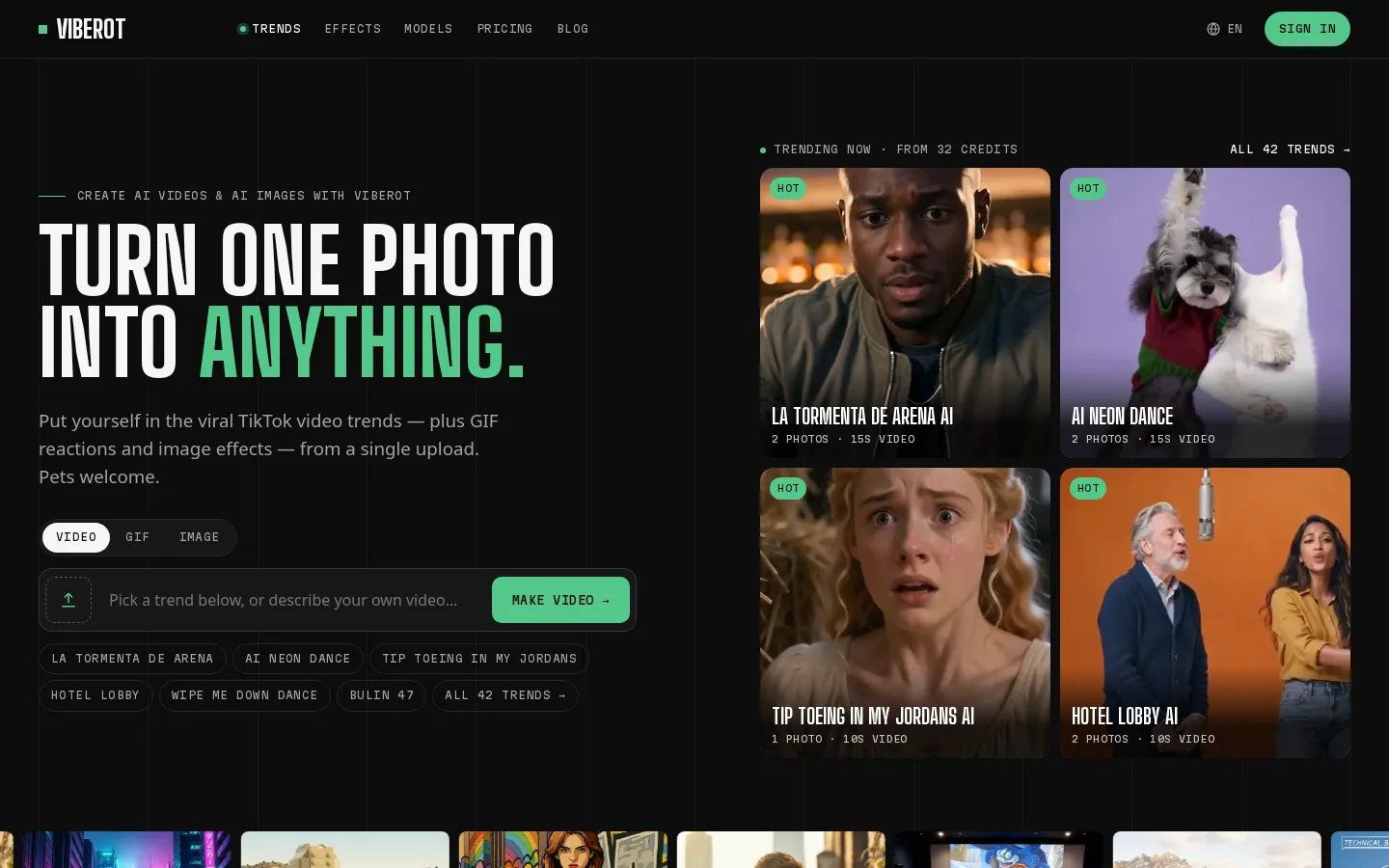The image size is (1389, 868).
Task: Select the Video mode tab
Action: [x=76, y=537]
